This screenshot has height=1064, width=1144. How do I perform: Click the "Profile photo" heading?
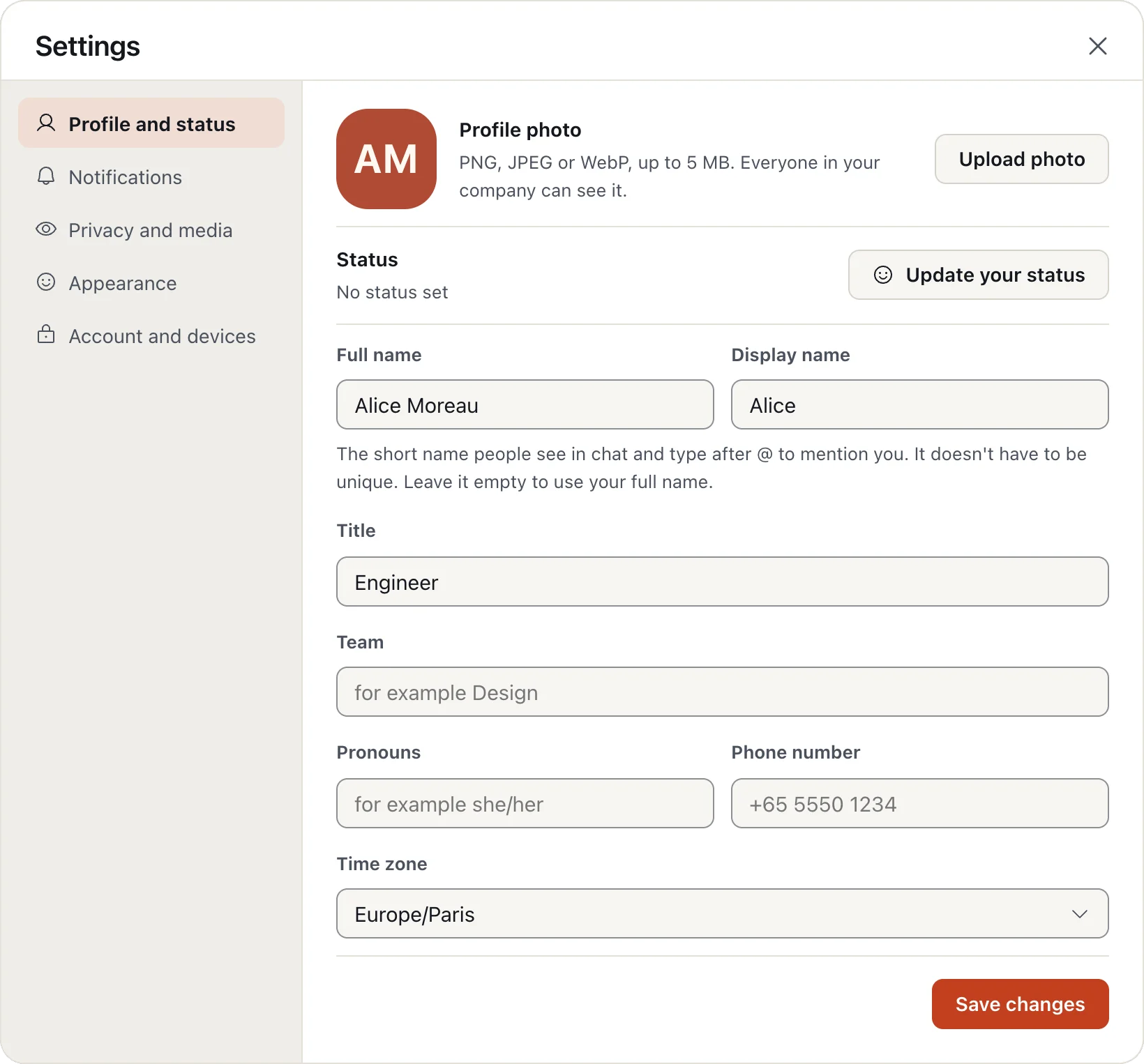[520, 130]
